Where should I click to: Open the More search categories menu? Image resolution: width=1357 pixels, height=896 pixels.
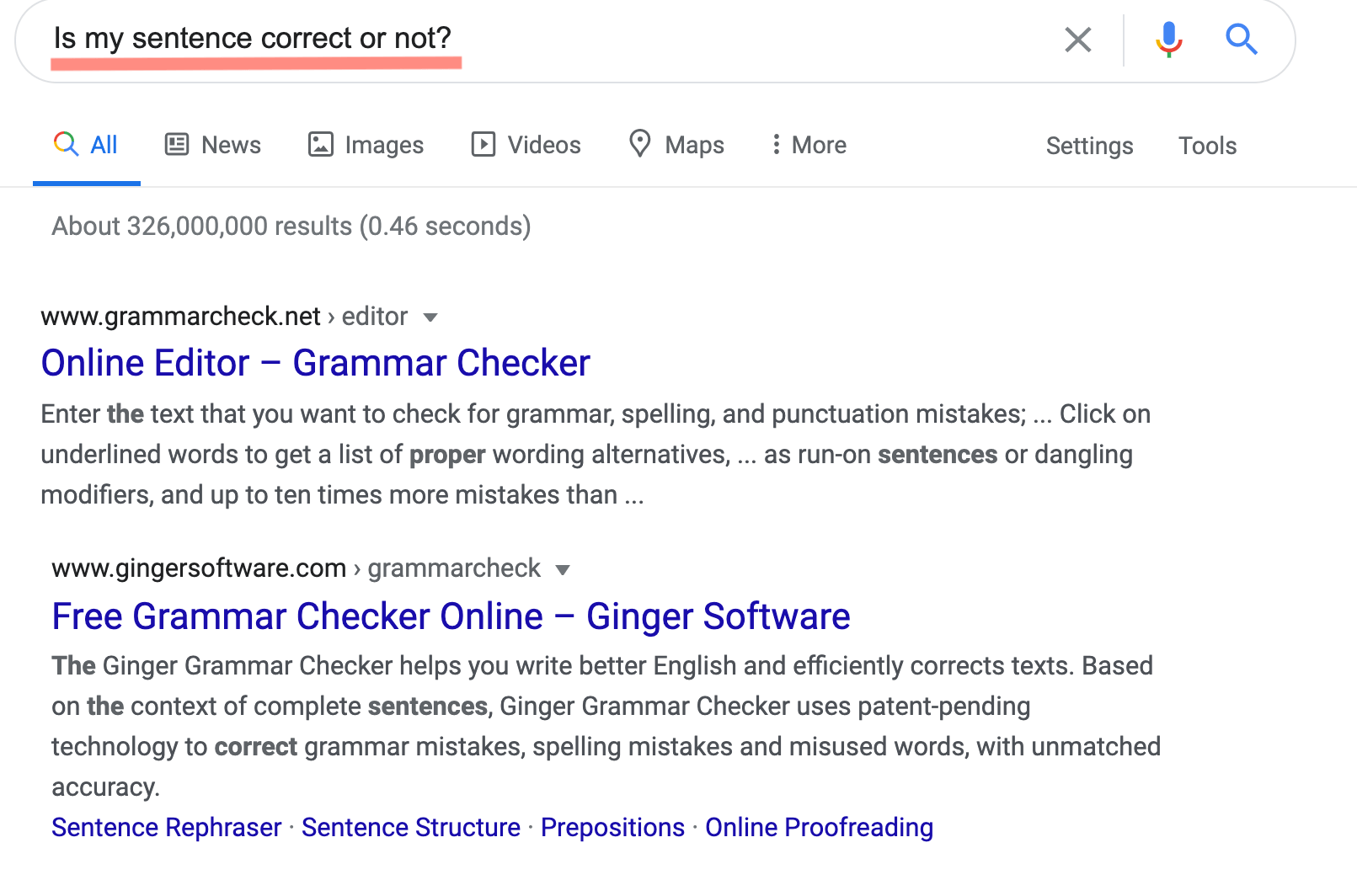819,145
